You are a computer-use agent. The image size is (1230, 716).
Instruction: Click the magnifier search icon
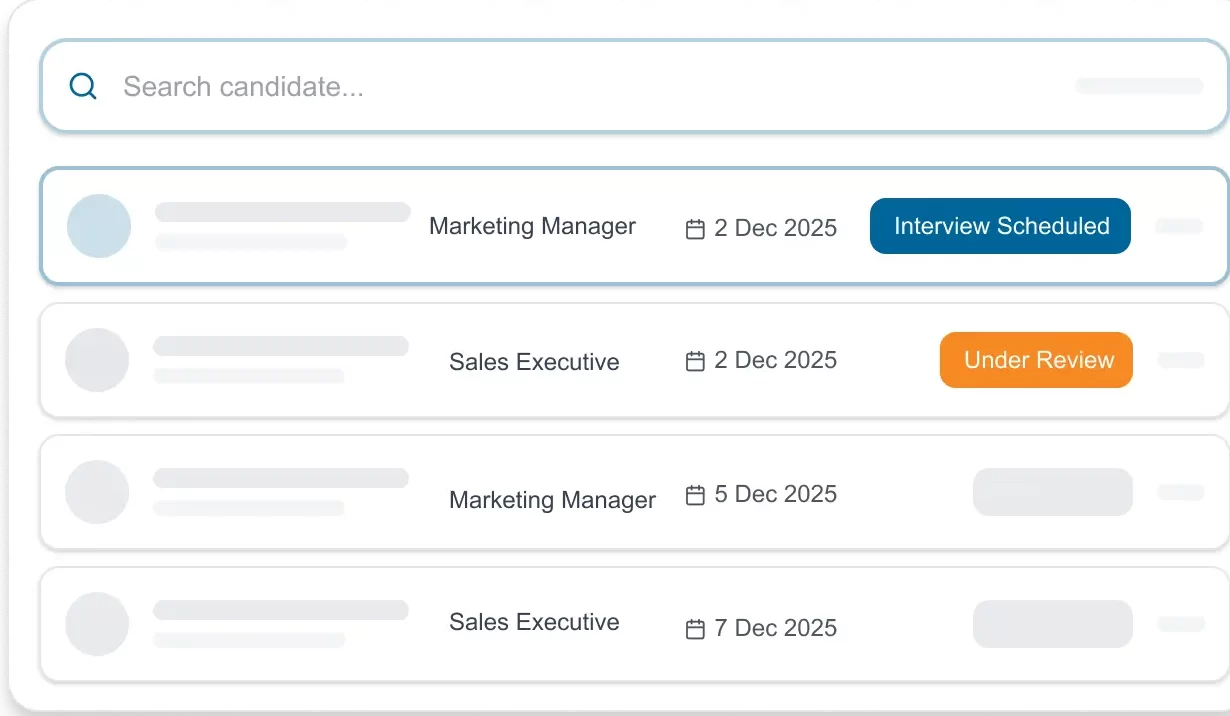[83, 87]
